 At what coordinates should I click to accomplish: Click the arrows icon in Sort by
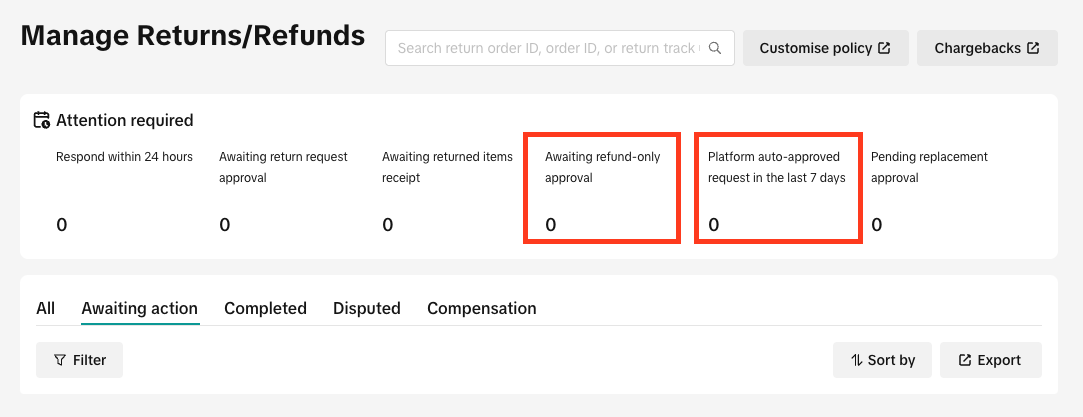coord(856,360)
